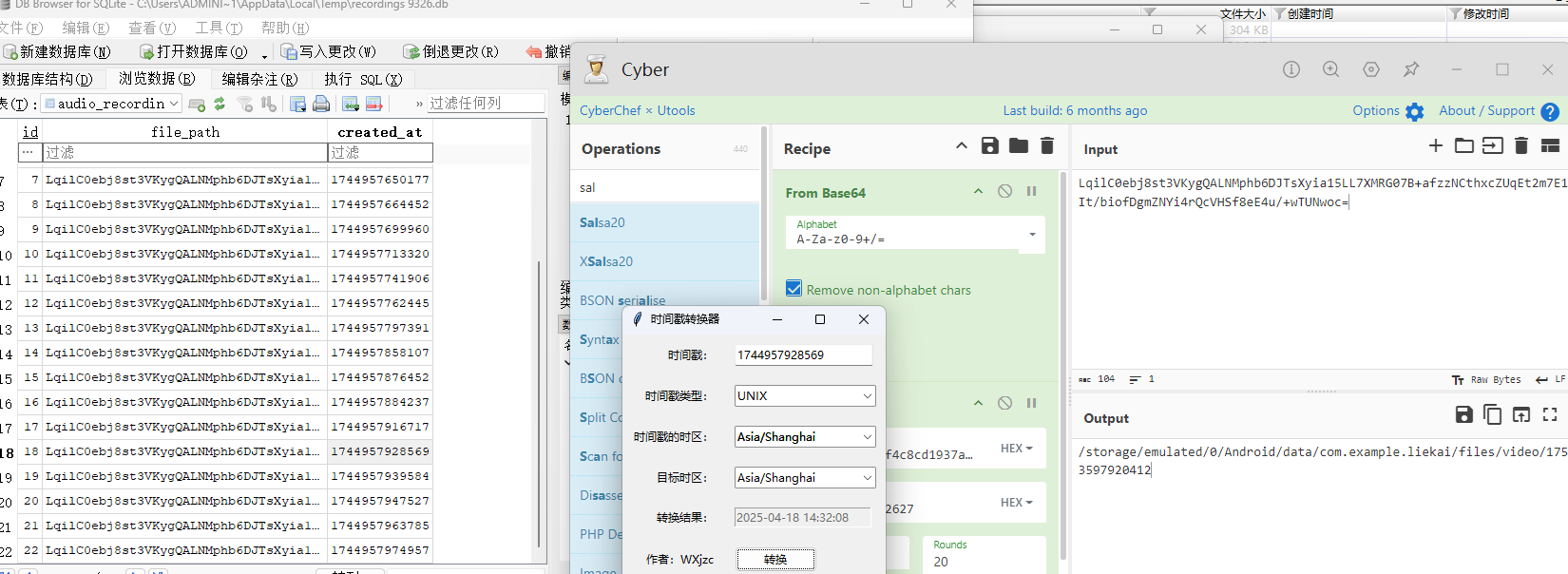This screenshot has height=574, width=1568.
Task: Click the 转换 button in timestamp converter
Action: point(775,559)
